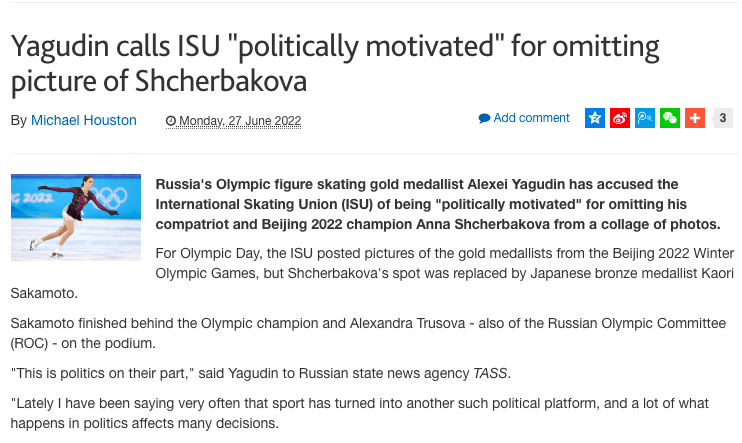The height and width of the screenshot is (443, 742).
Task: Open Add comment link
Action: 531,118
